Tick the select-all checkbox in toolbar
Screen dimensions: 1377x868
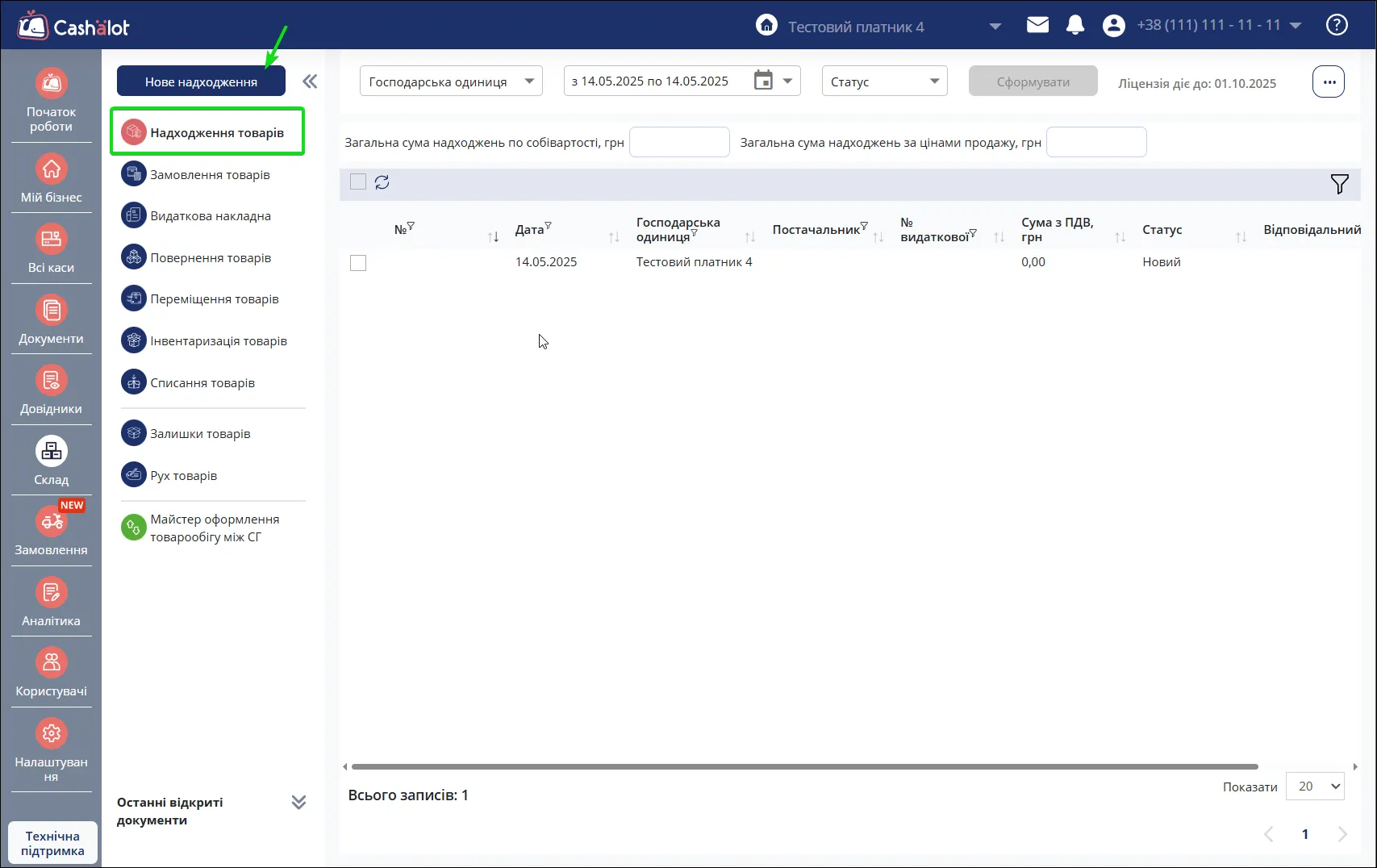tap(358, 182)
